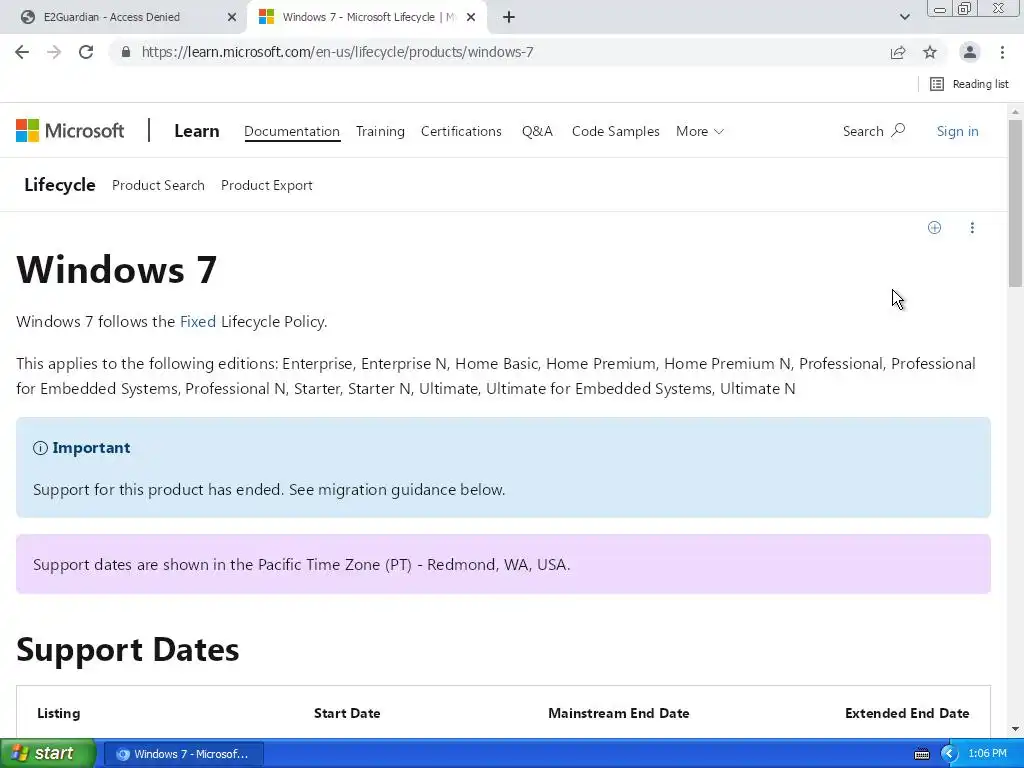This screenshot has height=768, width=1024.
Task: Click Search with magnifier icon
Action: pyautogui.click(x=874, y=131)
